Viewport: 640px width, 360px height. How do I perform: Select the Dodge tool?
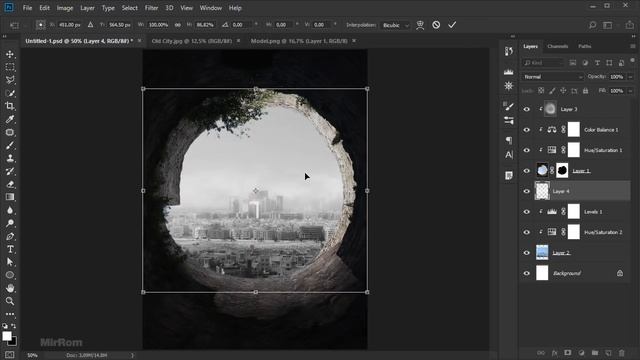pyautogui.click(x=10, y=223)
